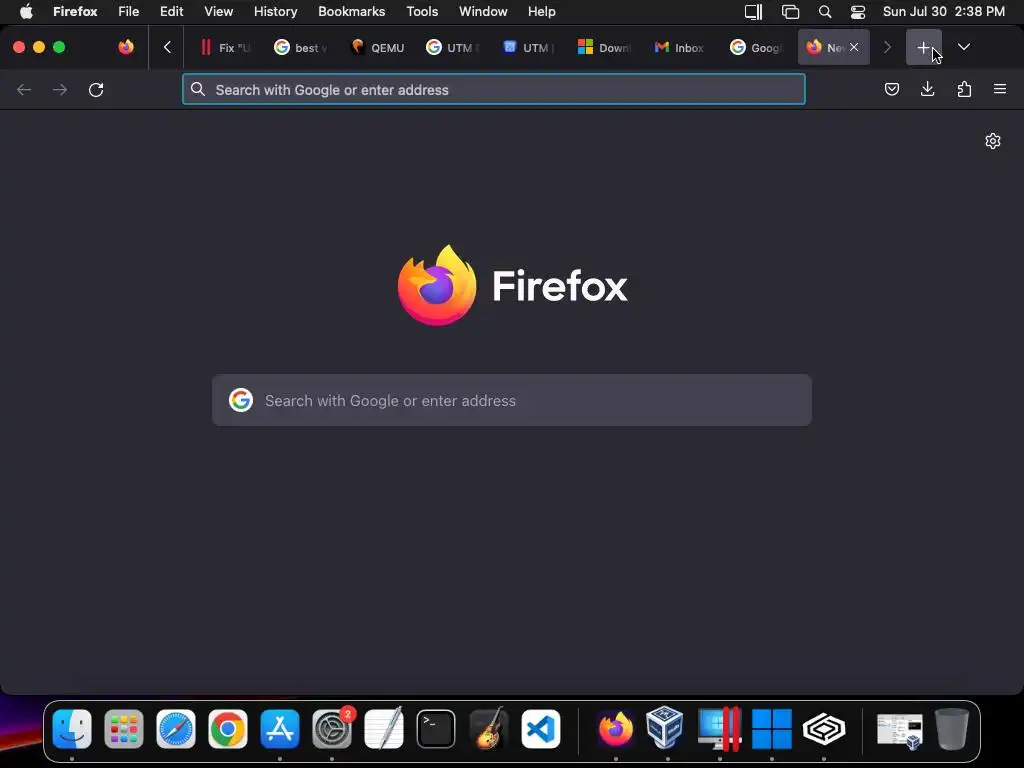1024x768 pixels.
Task: Open a new tab with the plus button
Action: coord(923,47)
